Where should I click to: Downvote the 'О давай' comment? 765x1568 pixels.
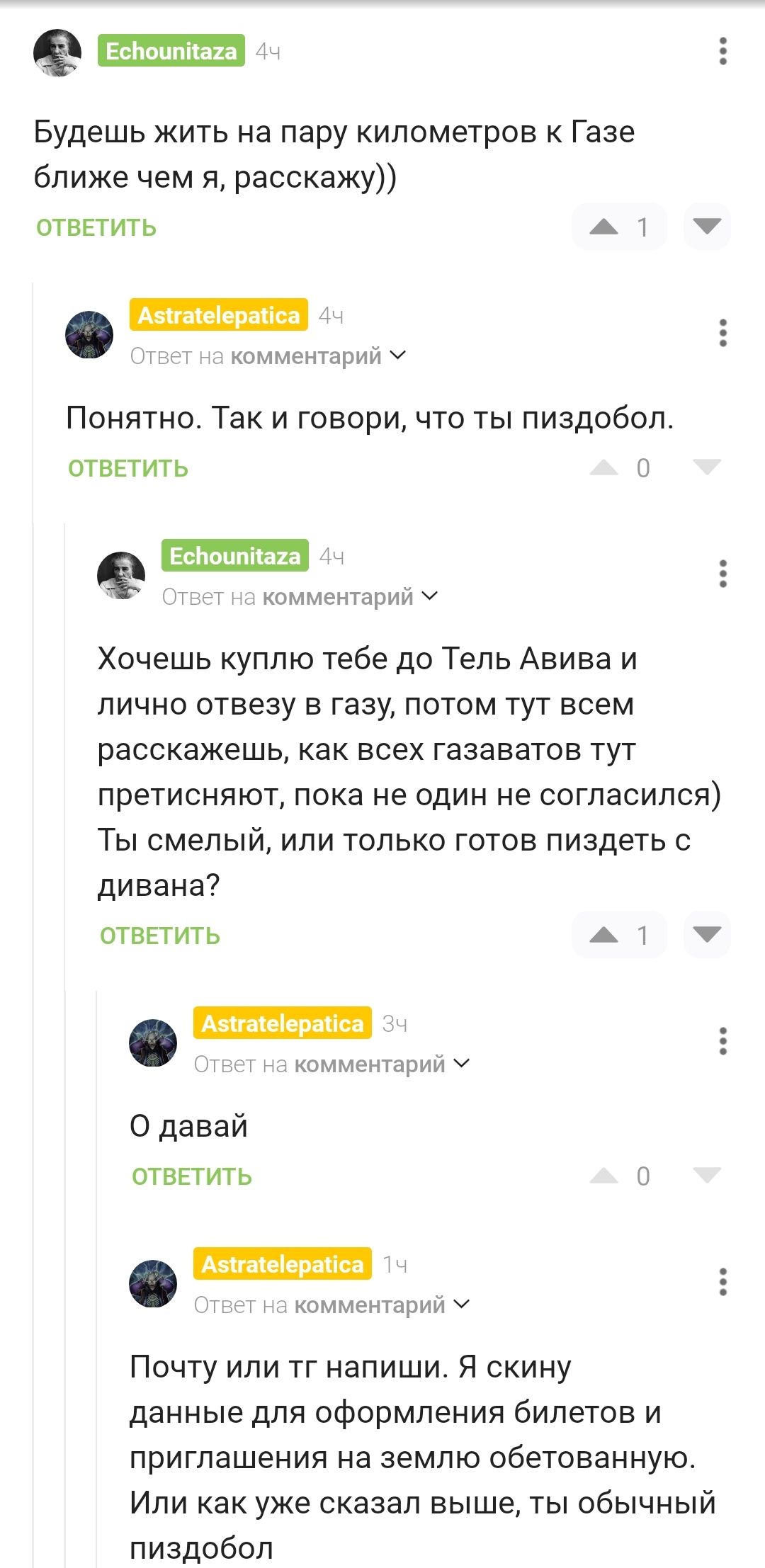pos(707,1176)
